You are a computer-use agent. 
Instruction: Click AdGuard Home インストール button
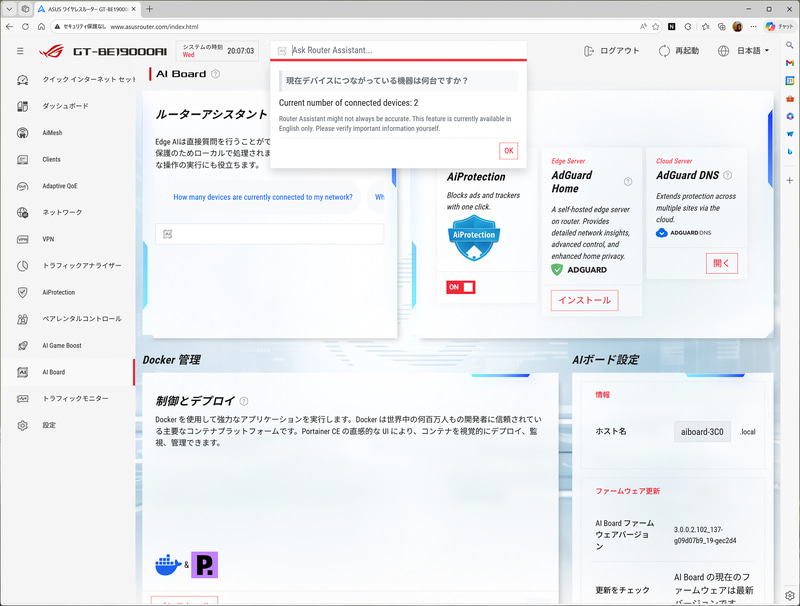[585, 300]
